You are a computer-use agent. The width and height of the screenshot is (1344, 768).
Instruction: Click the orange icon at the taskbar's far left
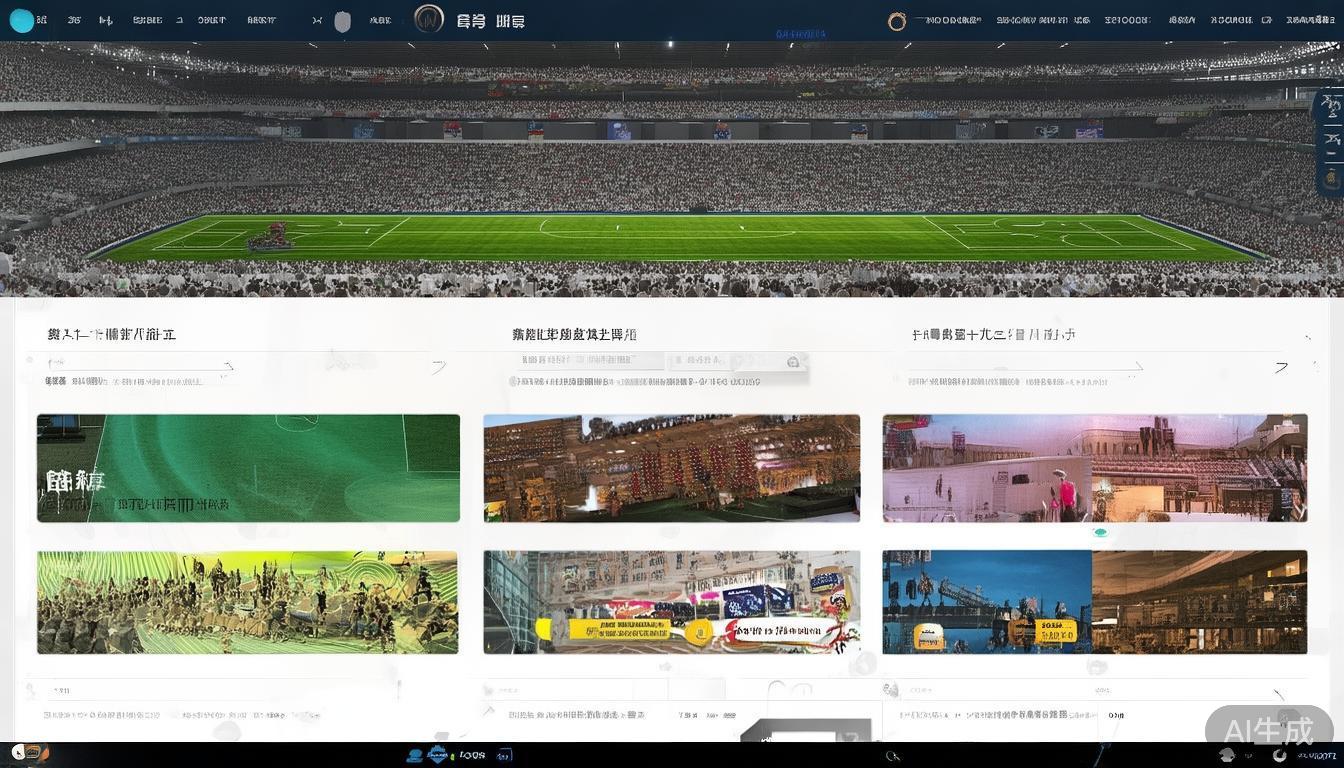pos(33,753)
